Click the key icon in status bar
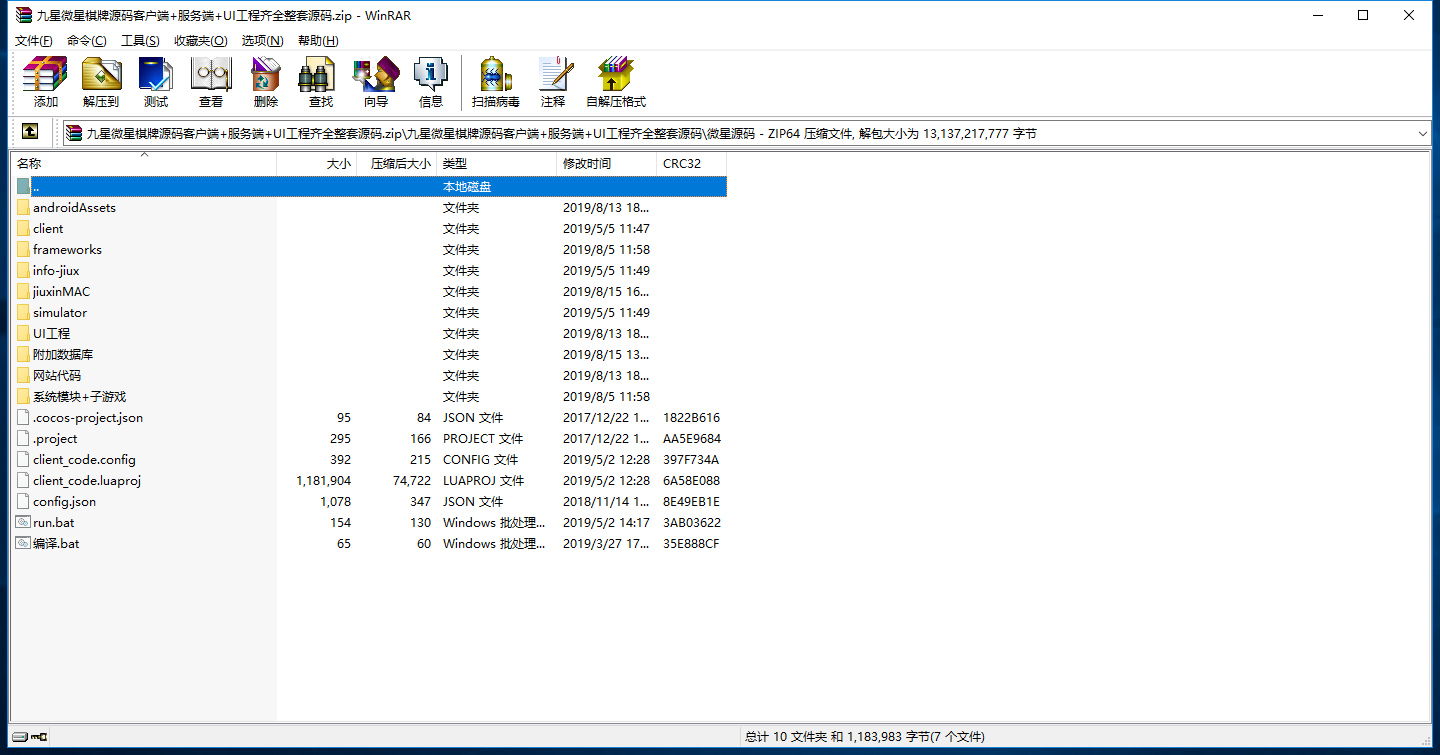Viewport: 1440px width, 755px height. click(x=40, y=737)
